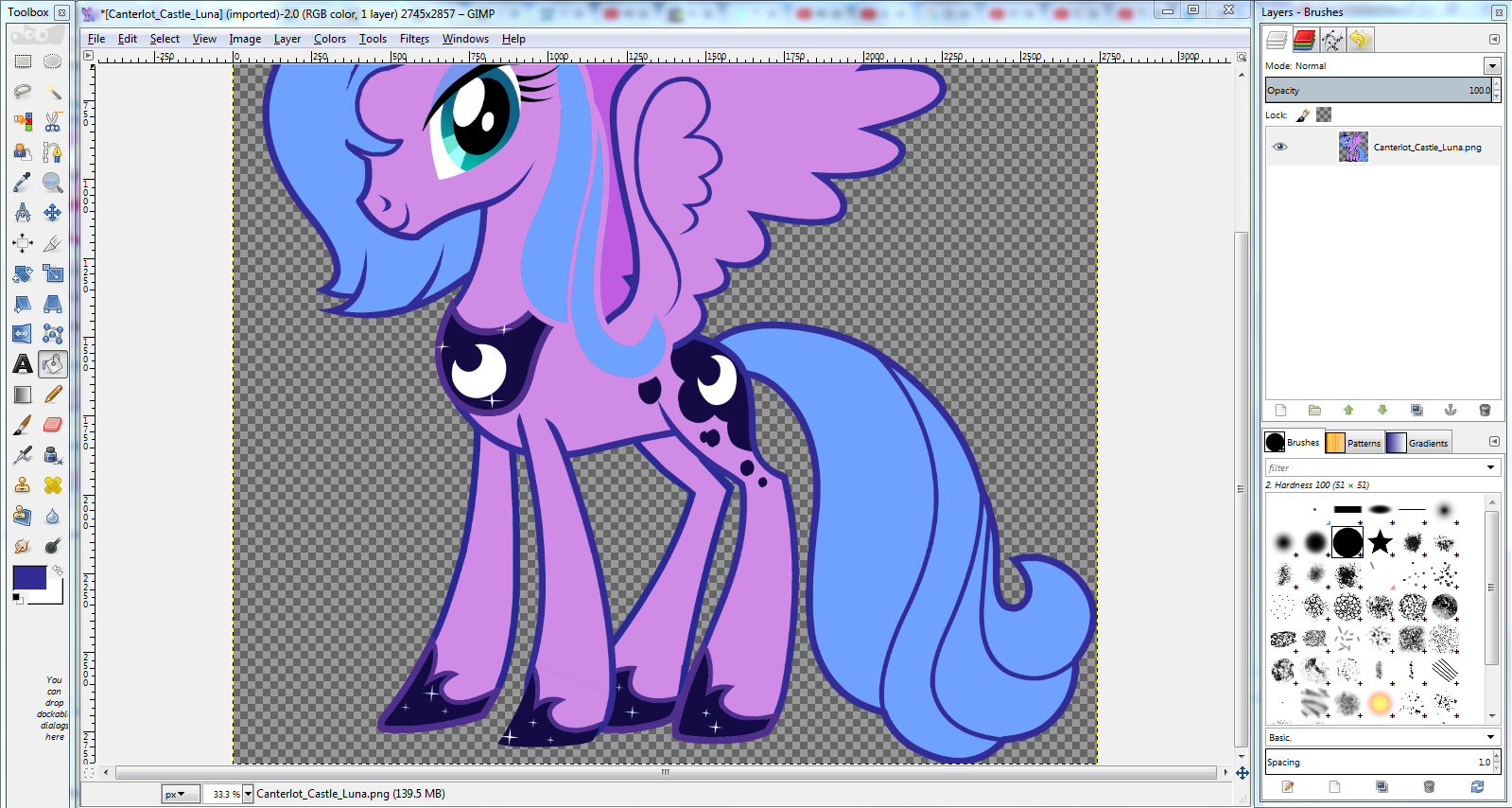This screenshot has width=1512, height=808.
Task: Open the Filters menu
Action: (413, 39)
